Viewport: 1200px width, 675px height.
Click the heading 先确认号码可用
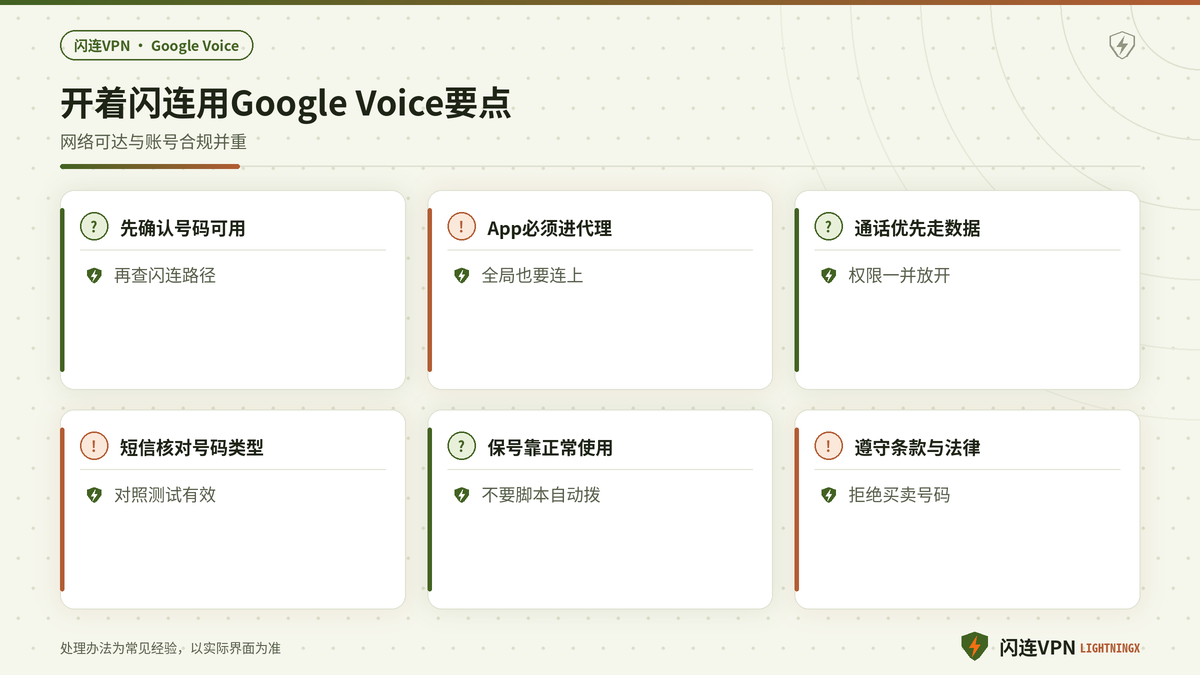pos(182,228)
